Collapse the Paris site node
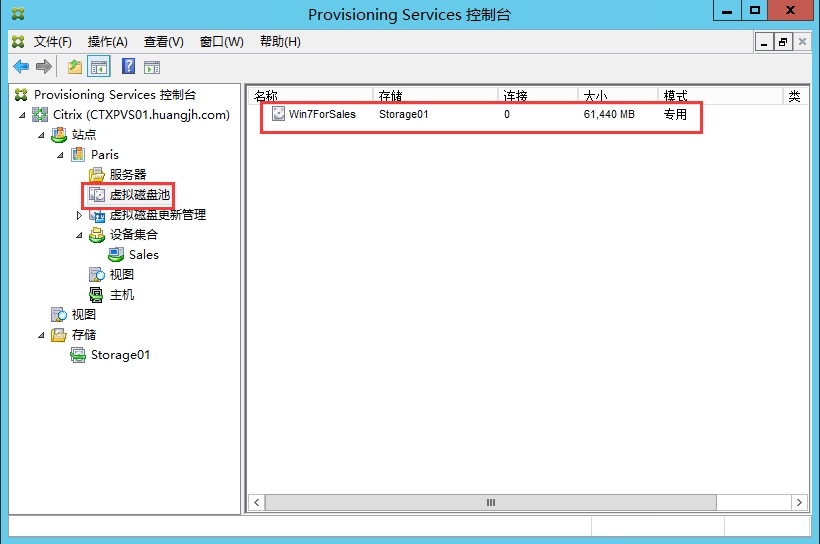Viewport: 820px width, 544px height. click(x=60, y=155)
